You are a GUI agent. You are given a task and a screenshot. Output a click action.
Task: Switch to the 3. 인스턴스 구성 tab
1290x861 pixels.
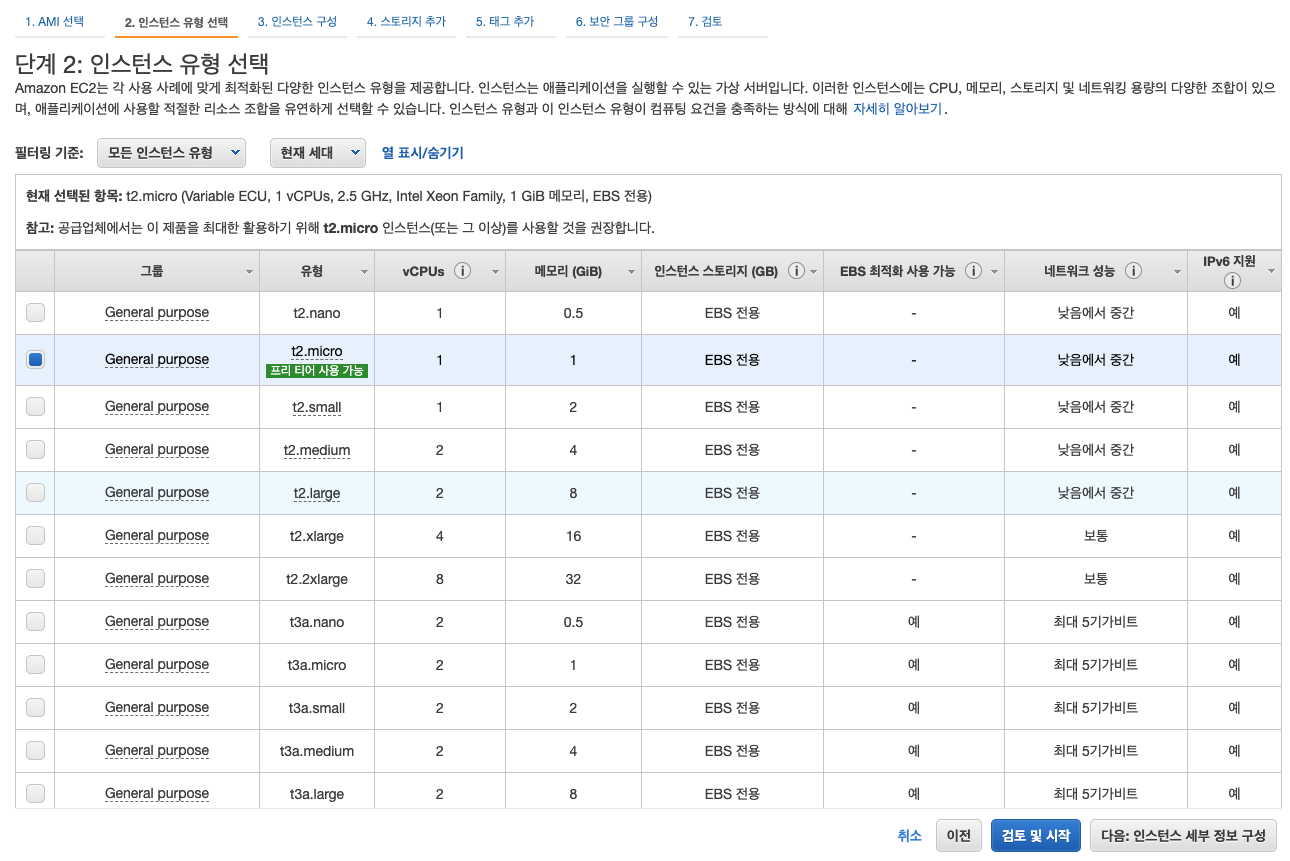pyautogui.click(x=297, y=20)
